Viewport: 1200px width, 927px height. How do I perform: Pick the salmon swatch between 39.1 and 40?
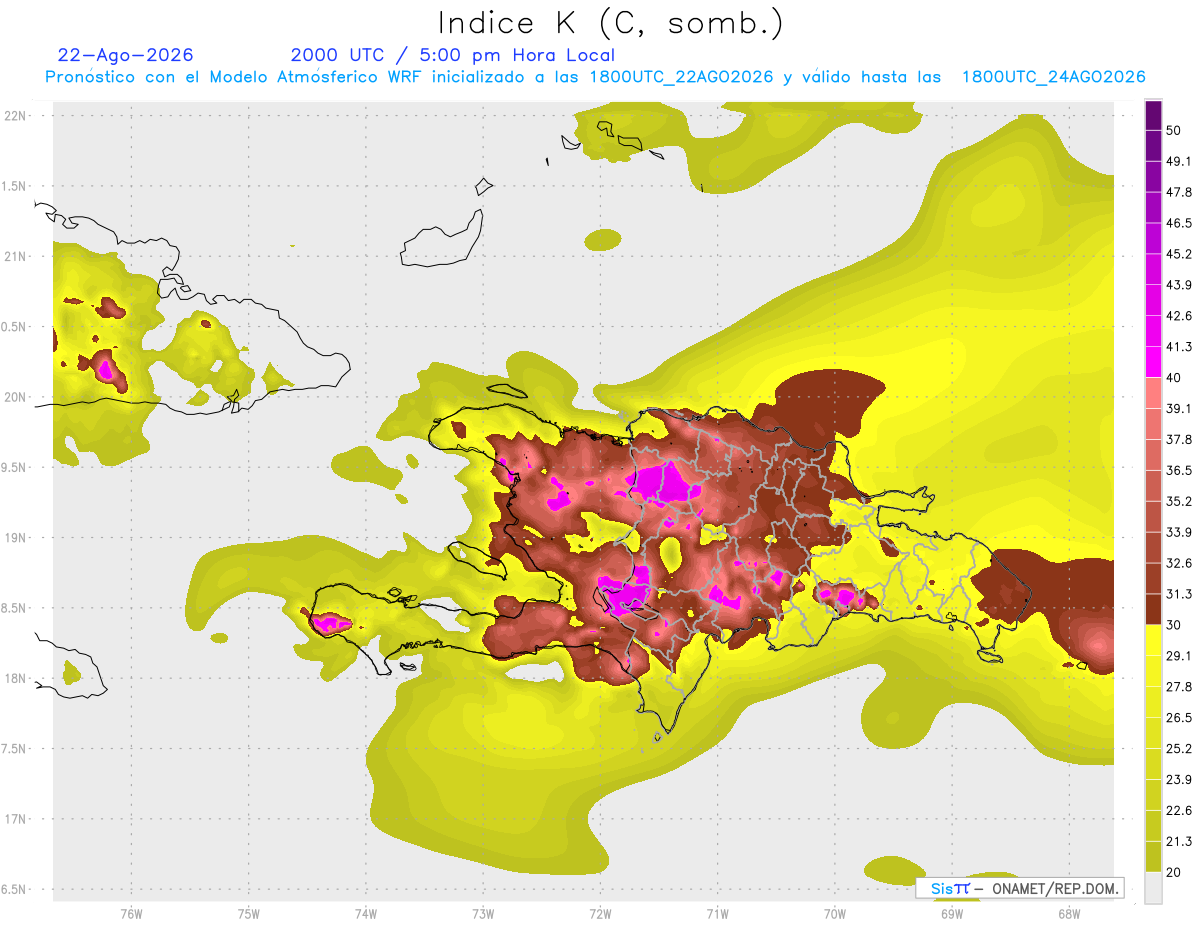[x=1153, y=393]
